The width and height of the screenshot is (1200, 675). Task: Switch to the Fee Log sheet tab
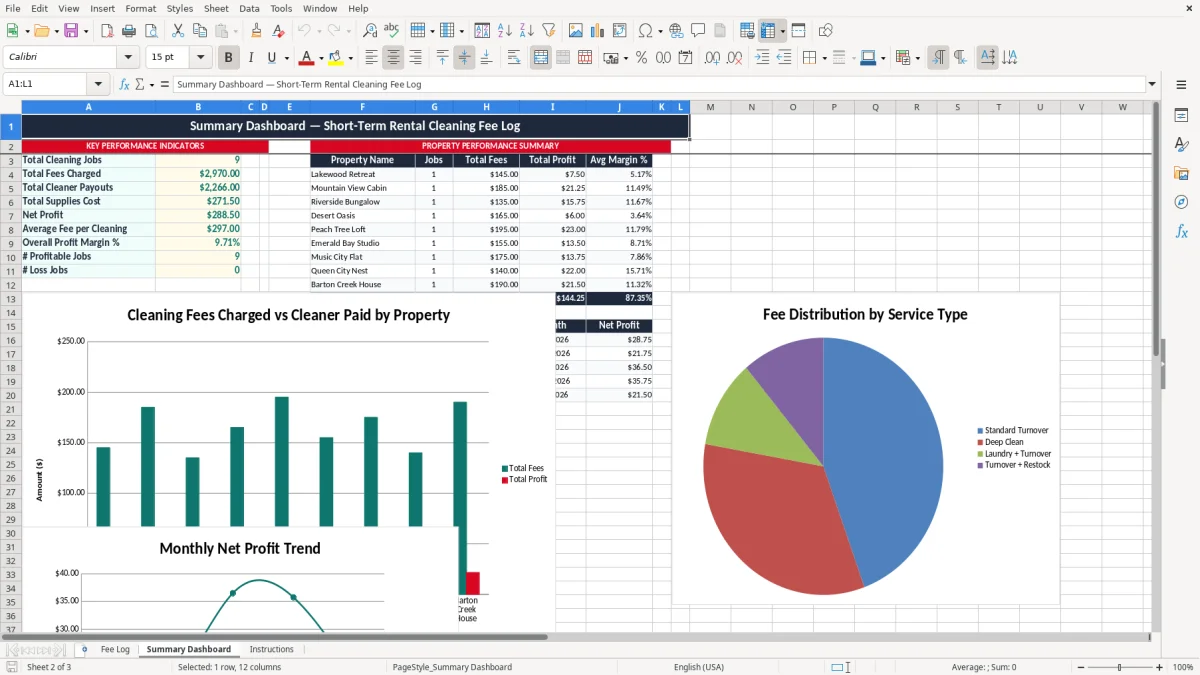[115, 649]
